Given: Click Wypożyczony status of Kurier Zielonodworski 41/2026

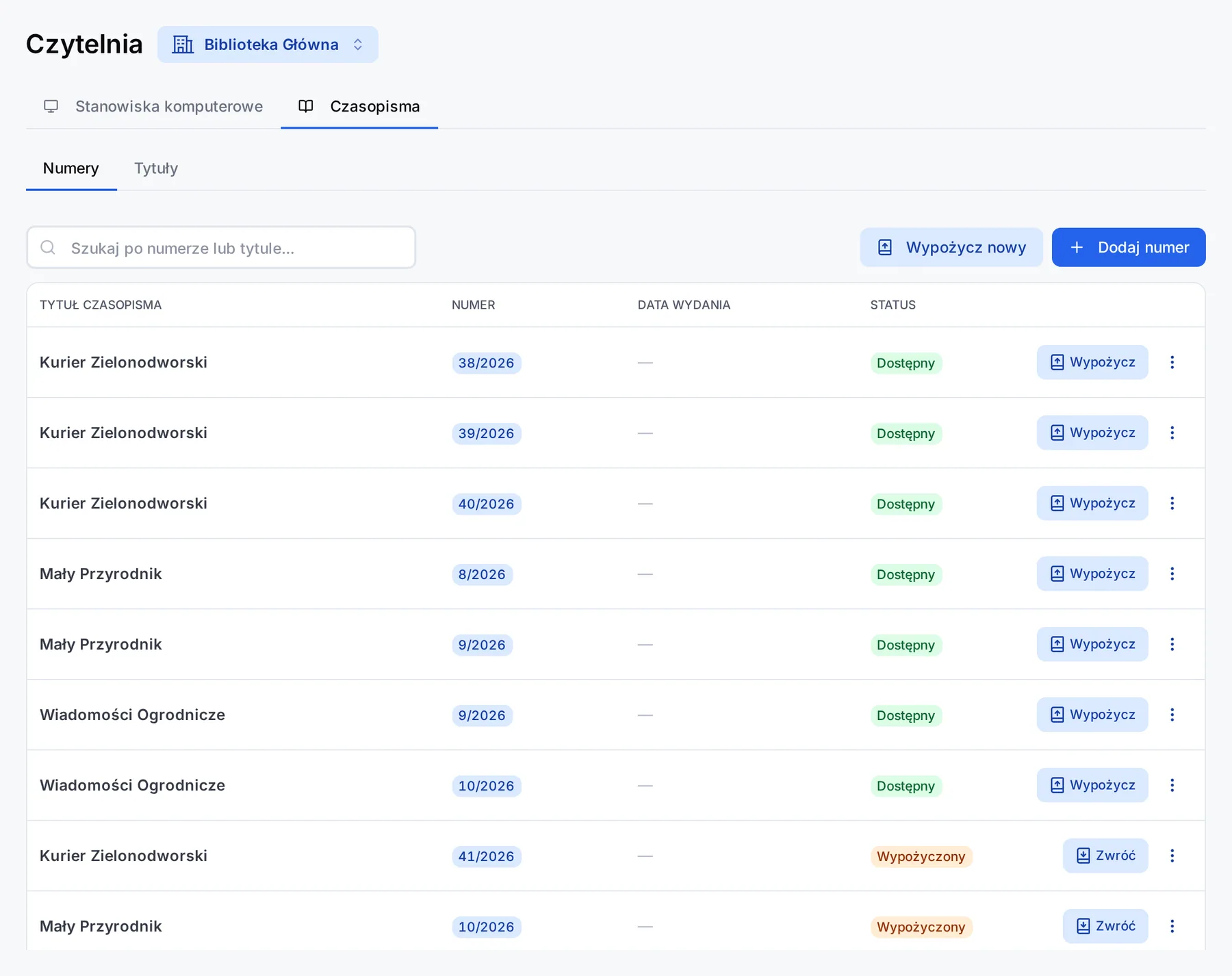Looking at the screenshot, I should click(x=921, y=856).
